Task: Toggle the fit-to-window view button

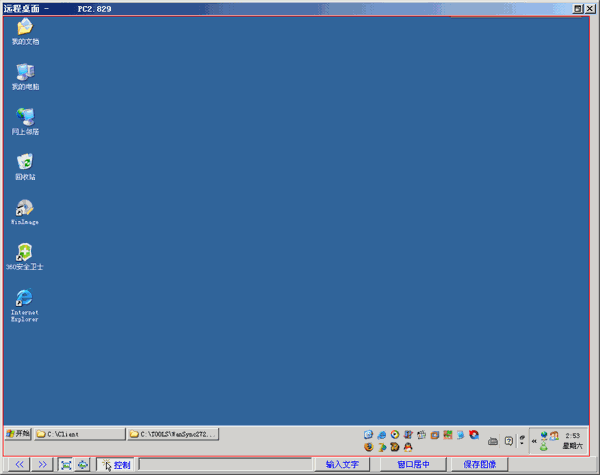Action: pyautogui.click(x=65, y=465)
